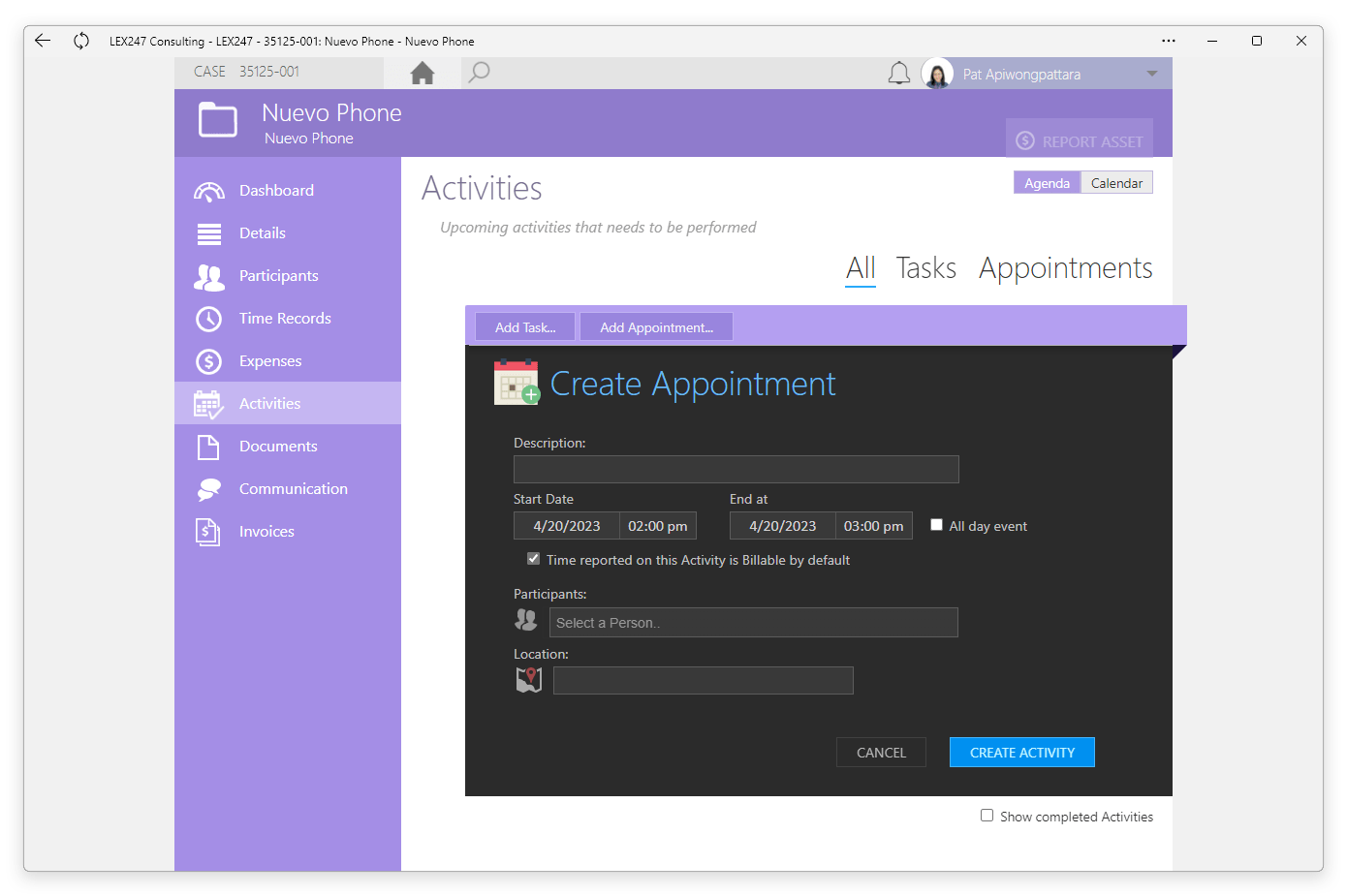Image resolution: width=1347 pixels, height=896 pixels.
Task: Switch to the Appointments tab
Action: coord(1066,268)
